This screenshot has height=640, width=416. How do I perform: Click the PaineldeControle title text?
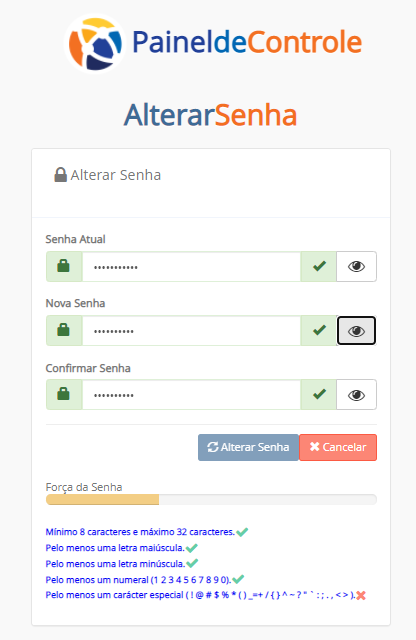pos(247,42)
